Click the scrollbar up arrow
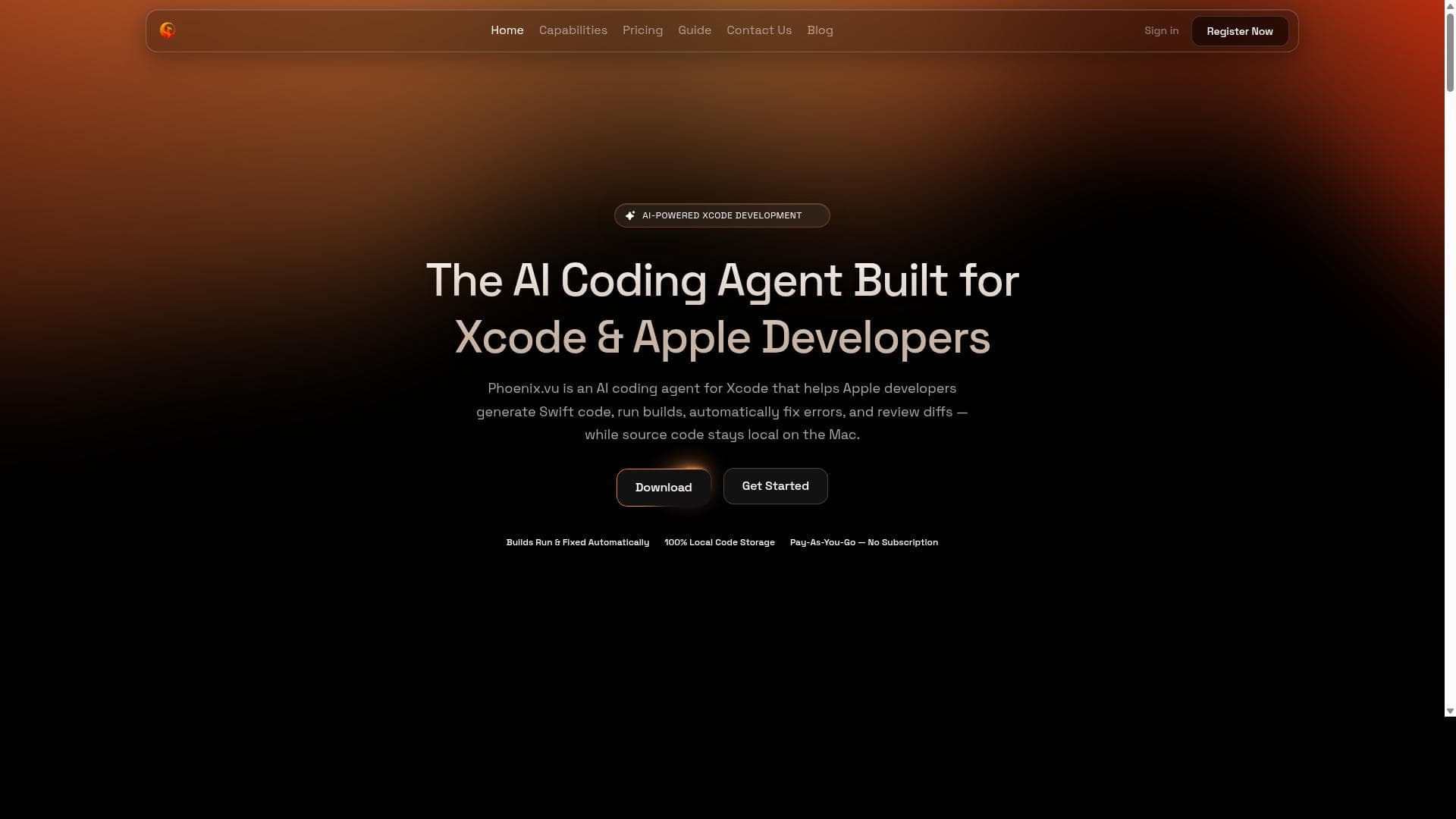Image resolution: width=1456 pixels, height=819 pixels. 1450,5
